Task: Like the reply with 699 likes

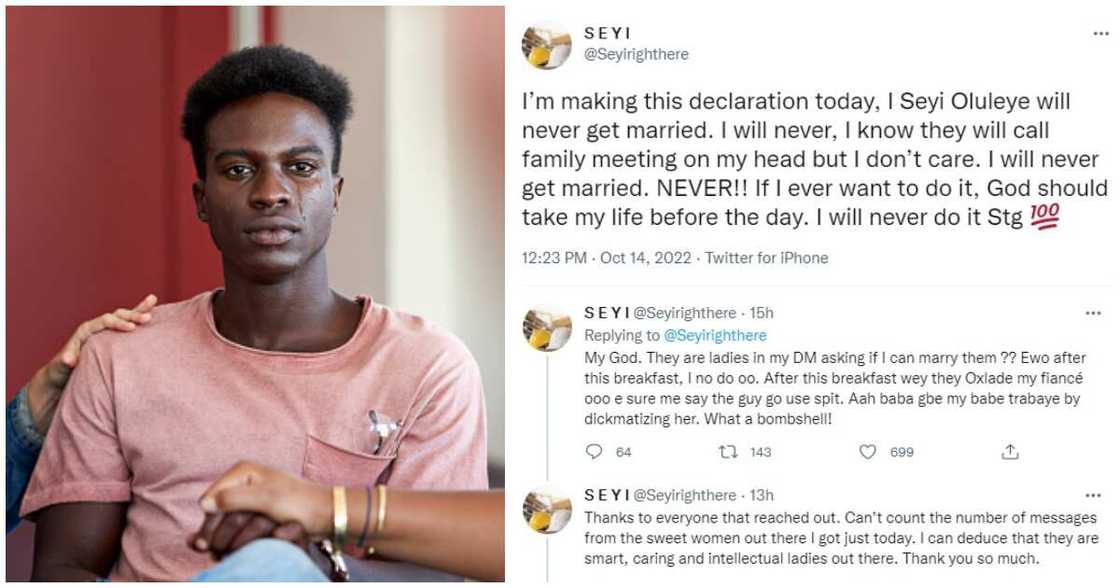Action: [x=868, y=452]
